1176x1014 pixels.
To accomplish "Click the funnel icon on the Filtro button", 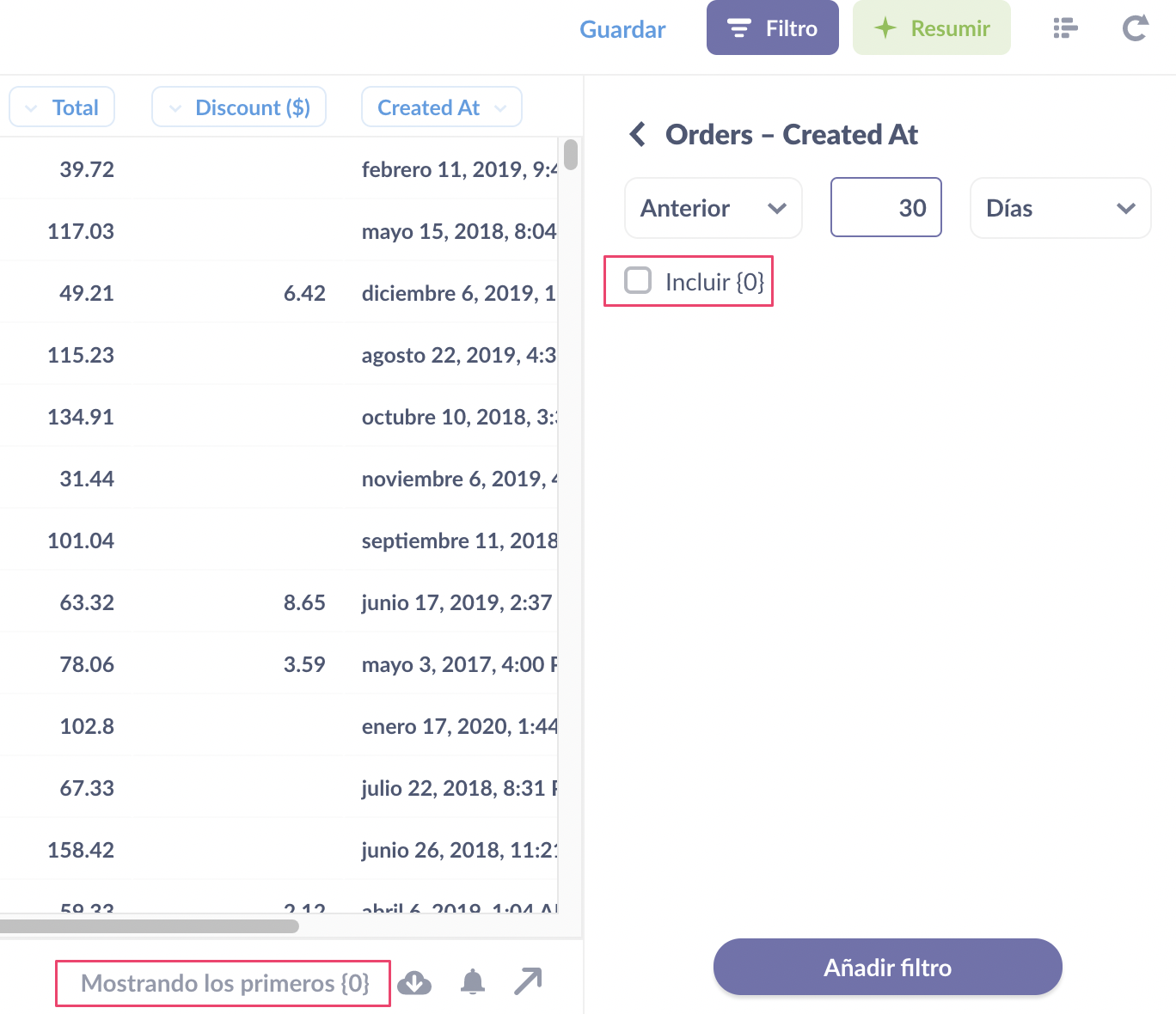I will 738,27.
